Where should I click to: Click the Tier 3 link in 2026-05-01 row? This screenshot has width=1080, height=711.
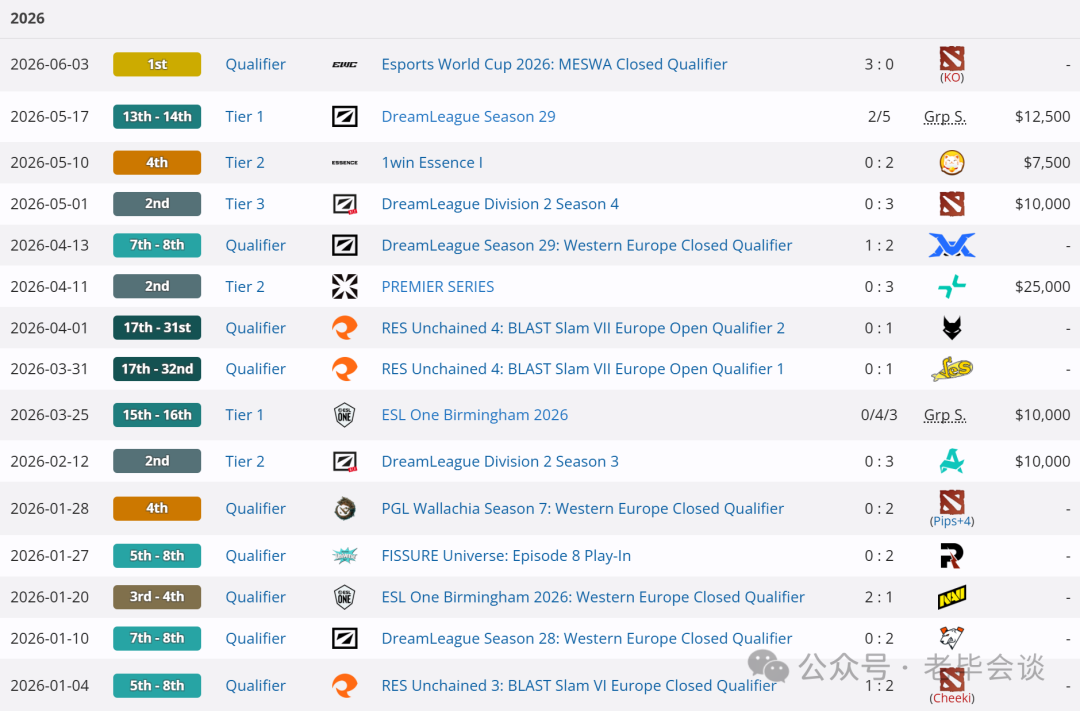pyautogui.click(x=245, y=204)
